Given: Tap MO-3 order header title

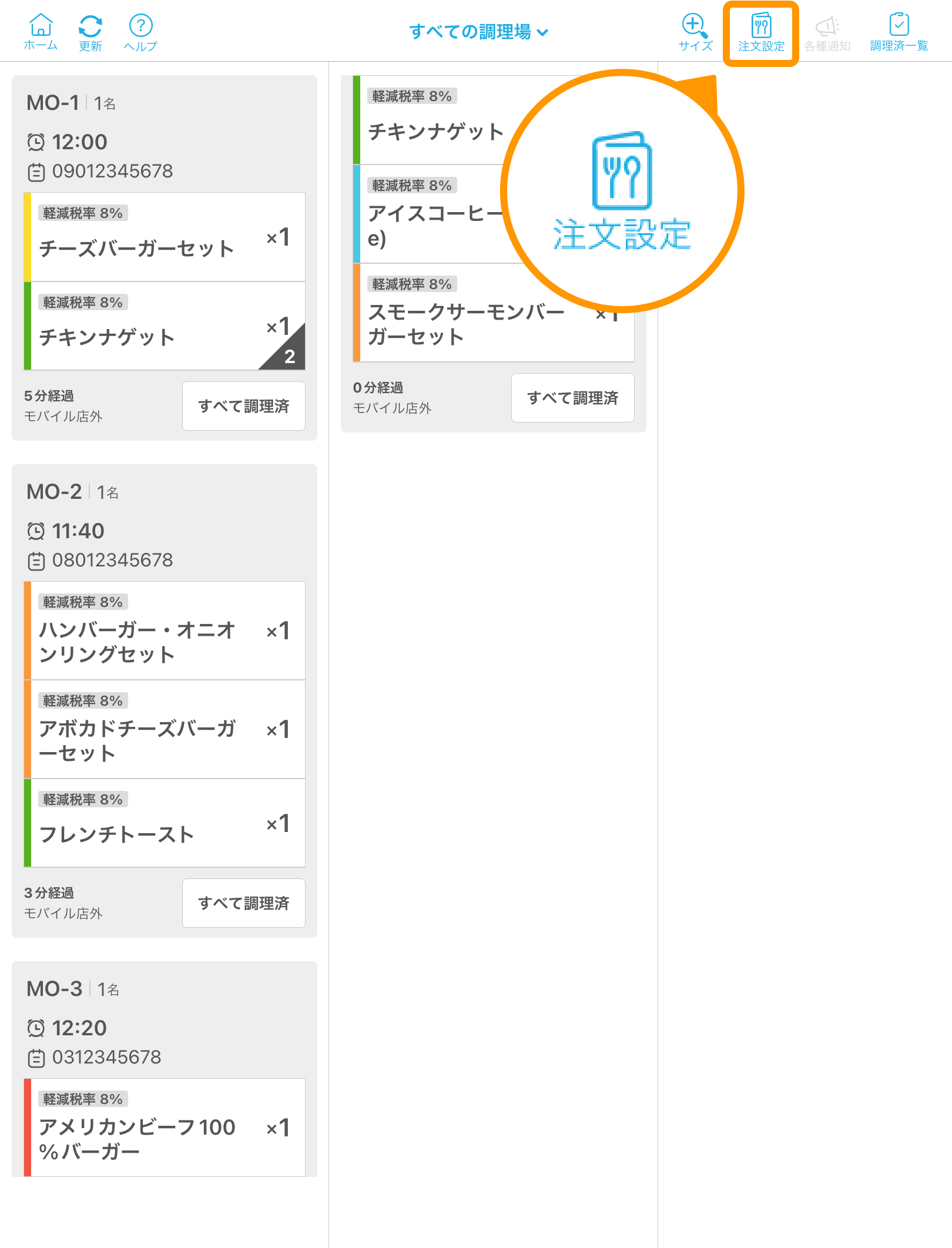Looking at the screenshot, I should click(x=54, y=989).
